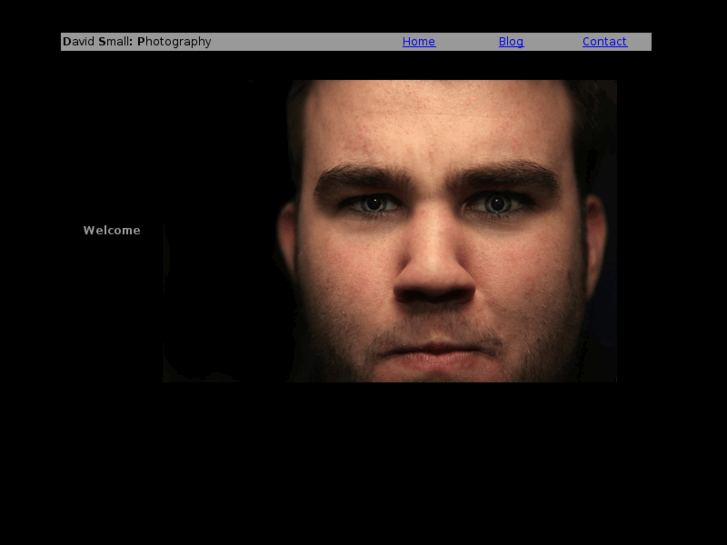Select the Welcome heading text

(x=112, y=231)
